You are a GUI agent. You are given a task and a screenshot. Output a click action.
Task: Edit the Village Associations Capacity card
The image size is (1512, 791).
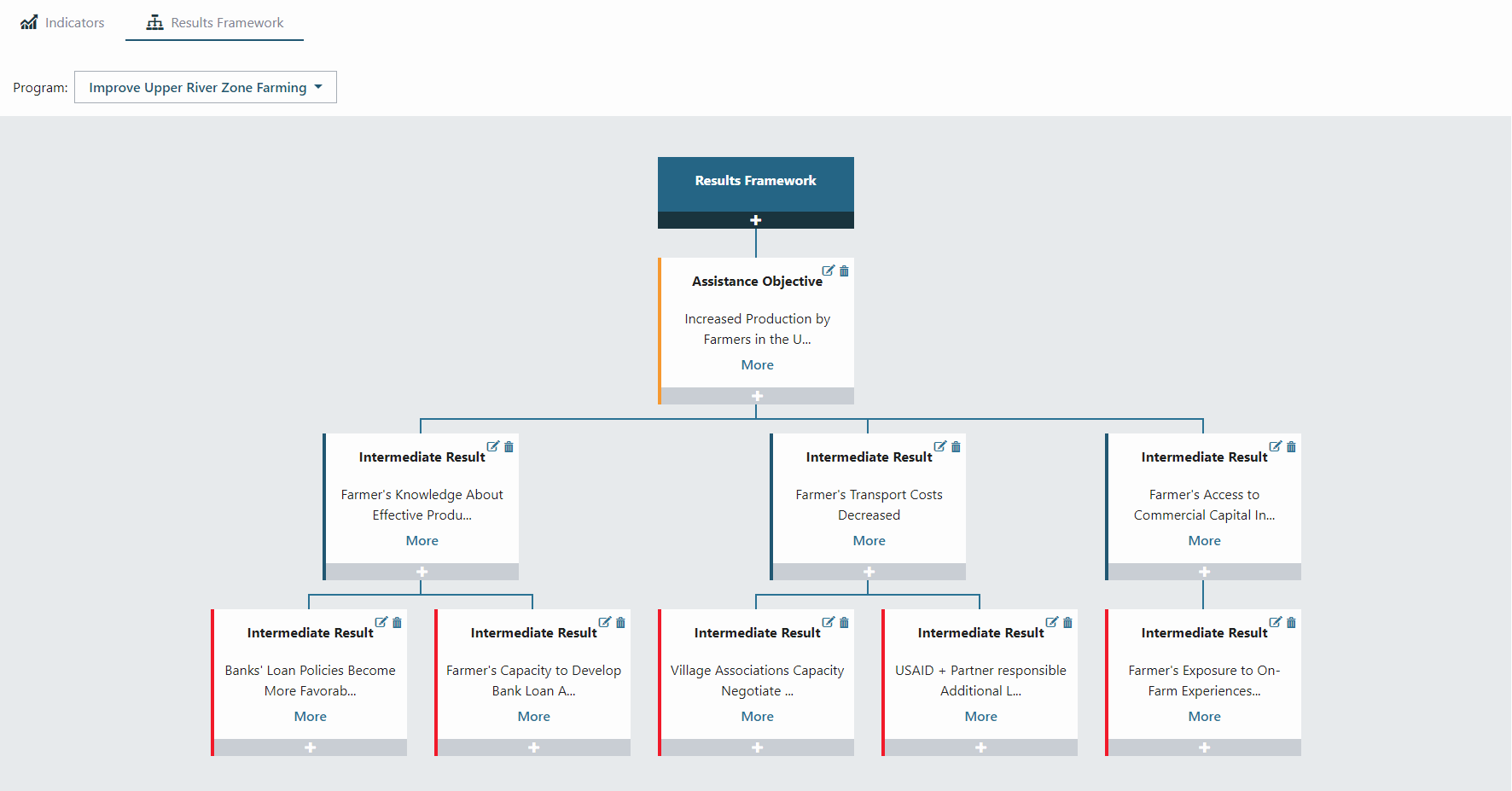tap(828, 622)
